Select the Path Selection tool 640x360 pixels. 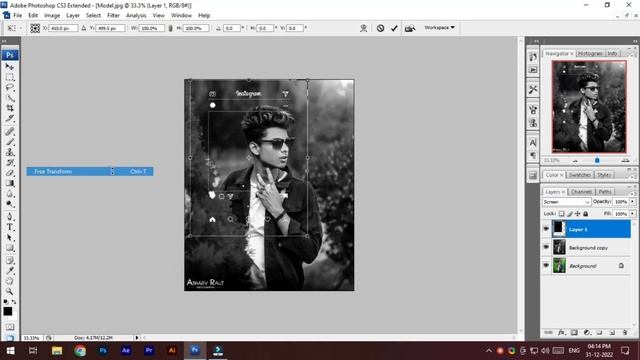pos(9,238)
